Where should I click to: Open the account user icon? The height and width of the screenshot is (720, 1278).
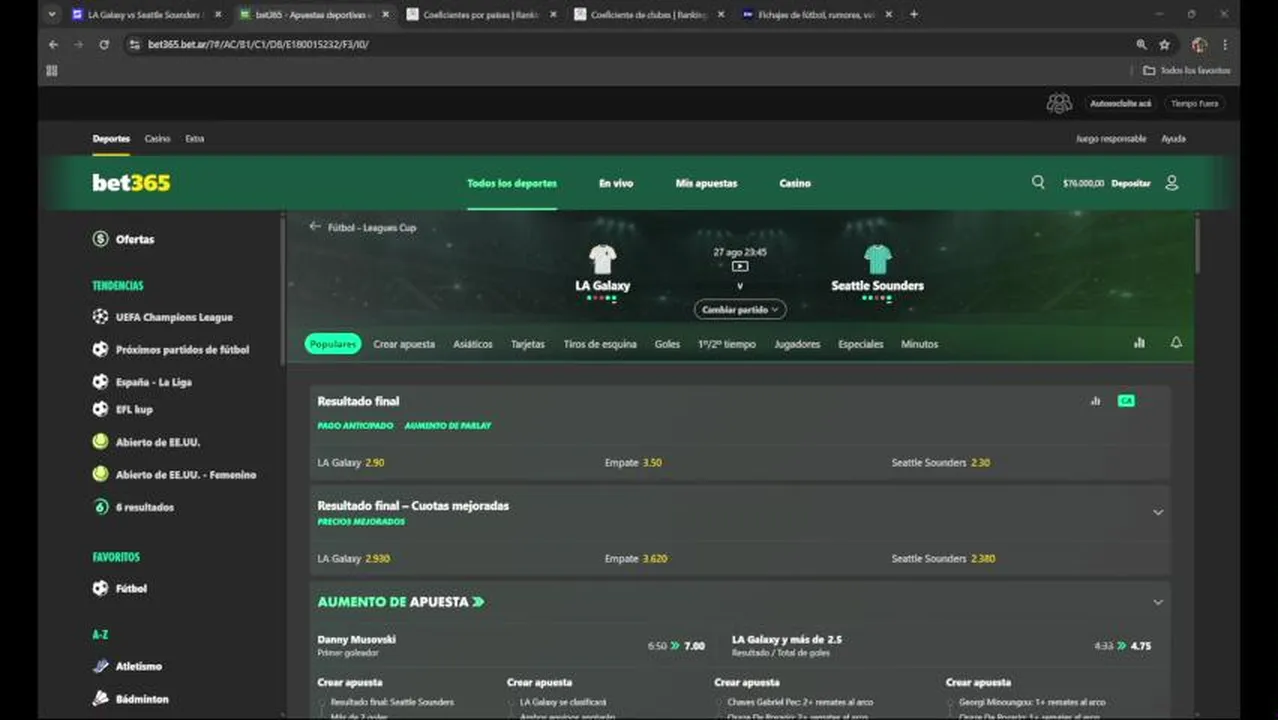click(1172, 183)
